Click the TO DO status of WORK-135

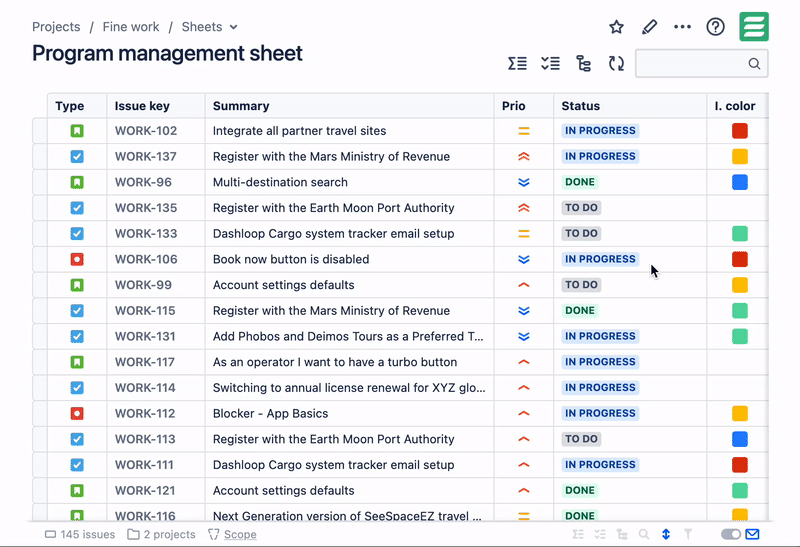(x=581, y=208)
